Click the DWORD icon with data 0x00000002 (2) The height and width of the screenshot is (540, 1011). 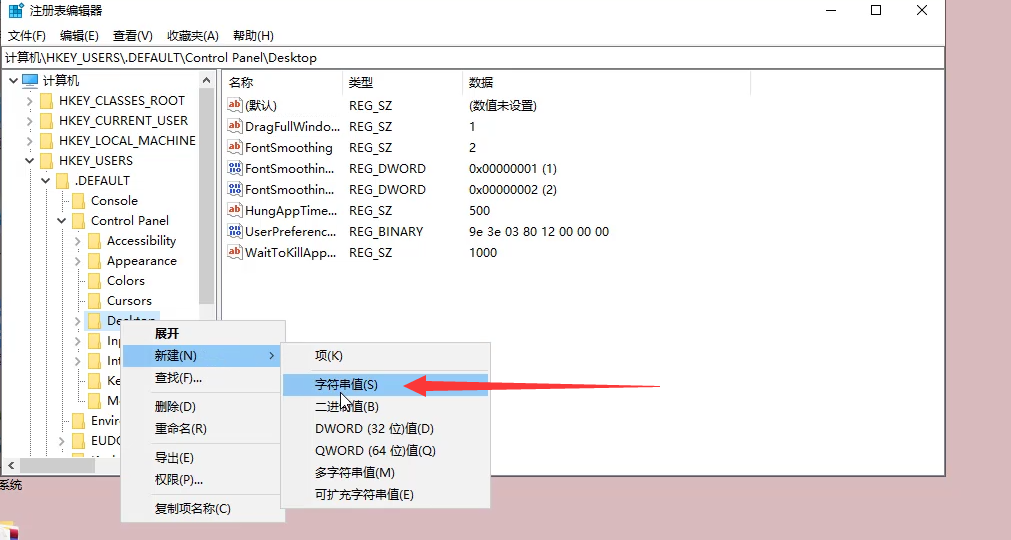coord(235,189)
